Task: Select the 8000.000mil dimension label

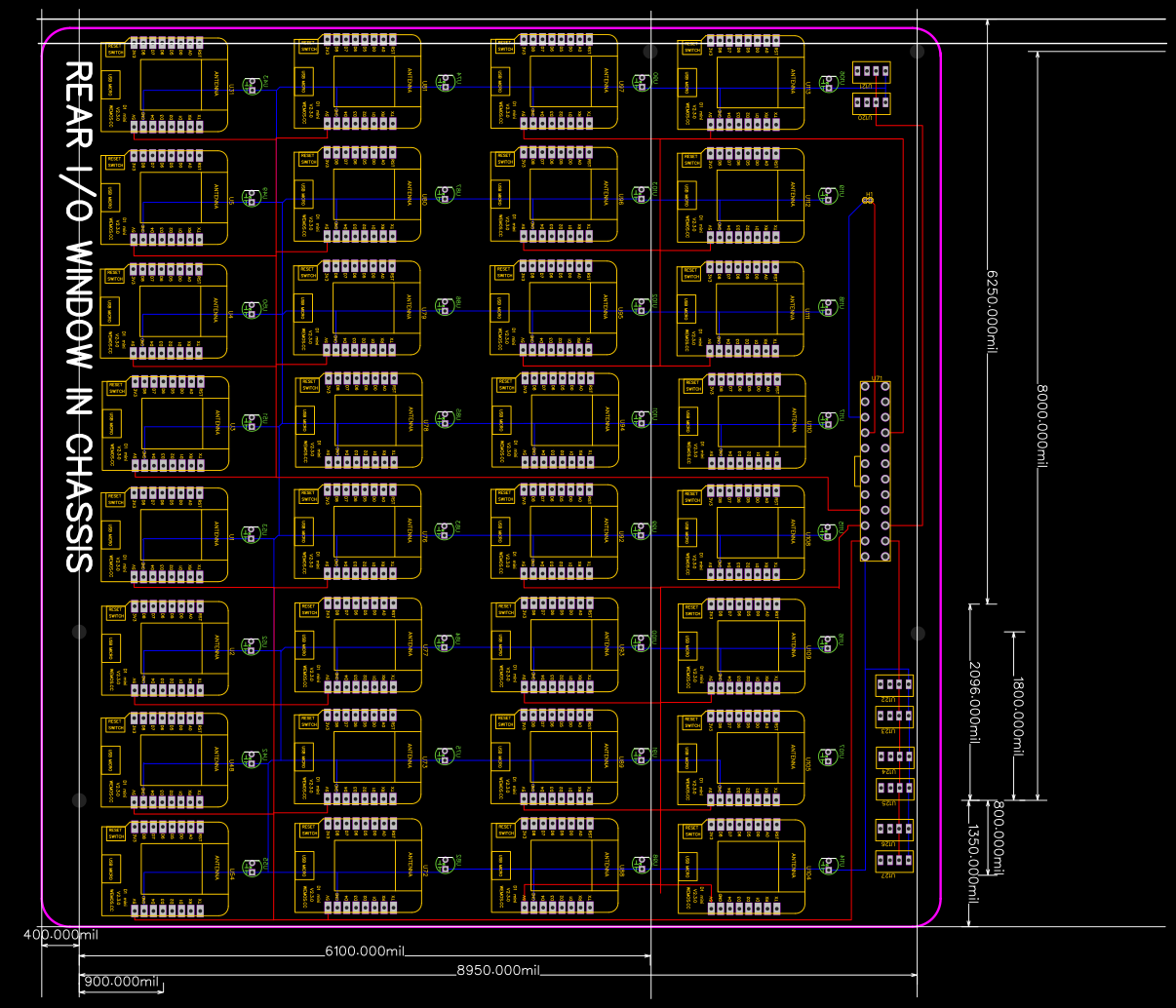Action: [x=1041, y=425]
